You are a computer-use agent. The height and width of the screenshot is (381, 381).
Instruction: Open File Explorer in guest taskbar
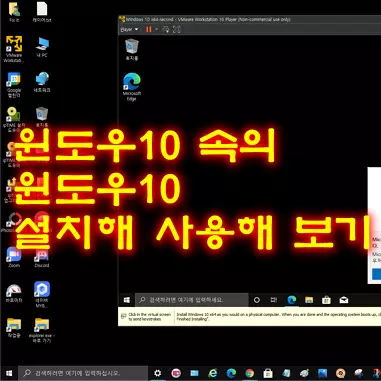click(x=309, y=300)
